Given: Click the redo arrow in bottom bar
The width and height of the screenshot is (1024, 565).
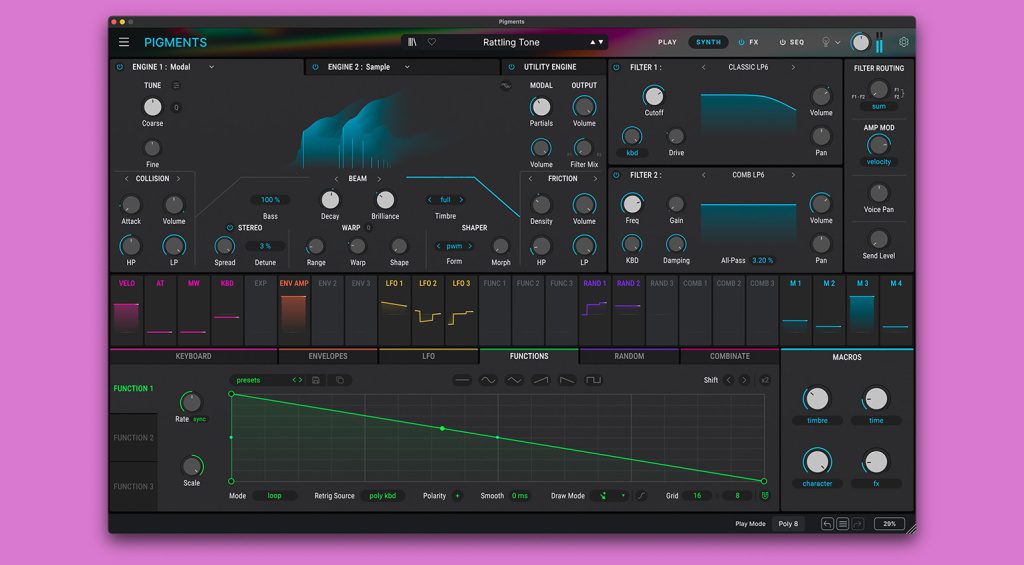Looking at the screenshot, I should 857,524.
